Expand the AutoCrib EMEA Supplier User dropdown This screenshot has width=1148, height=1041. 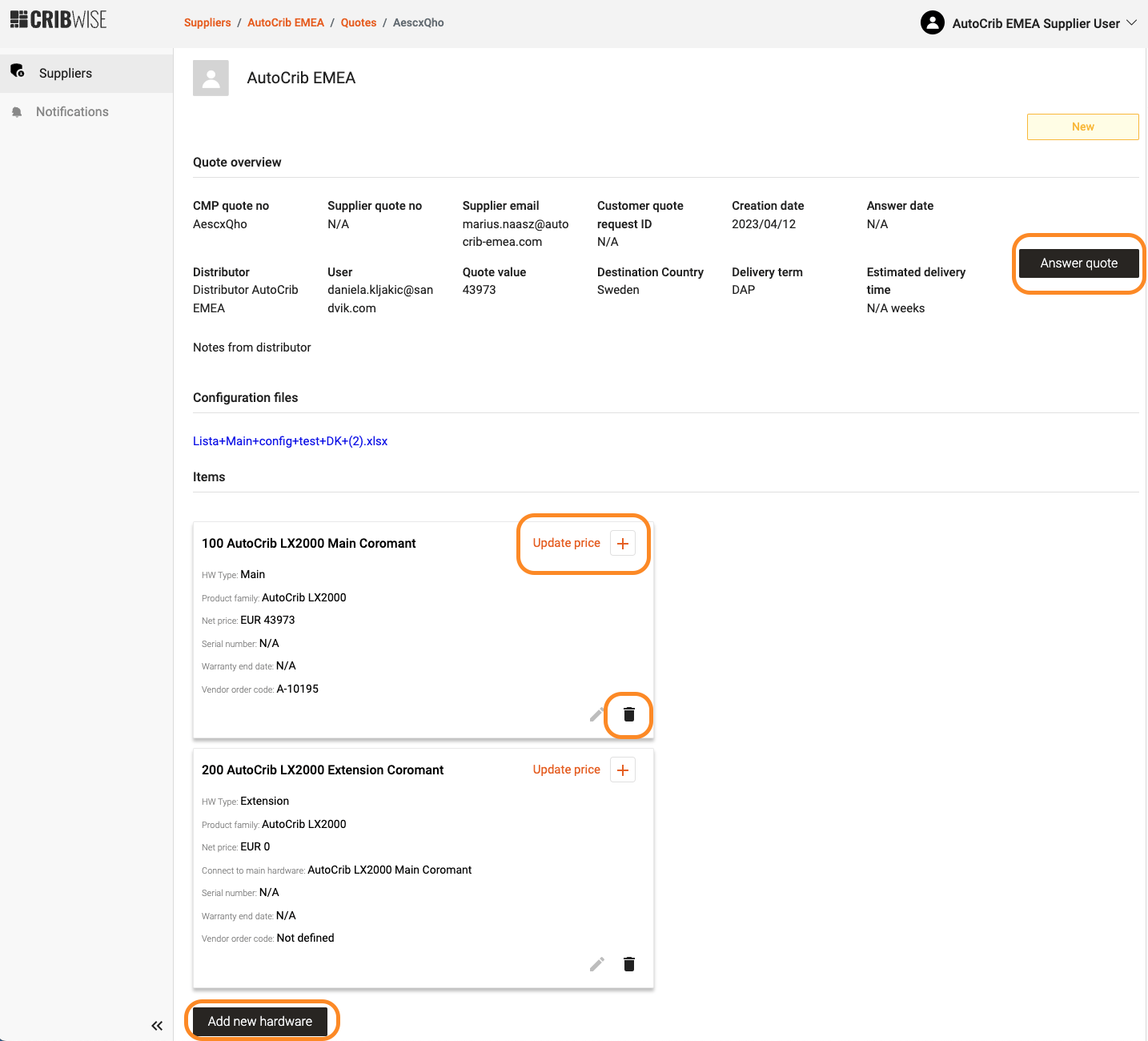pyautogui.click(x=1131, y=23)
